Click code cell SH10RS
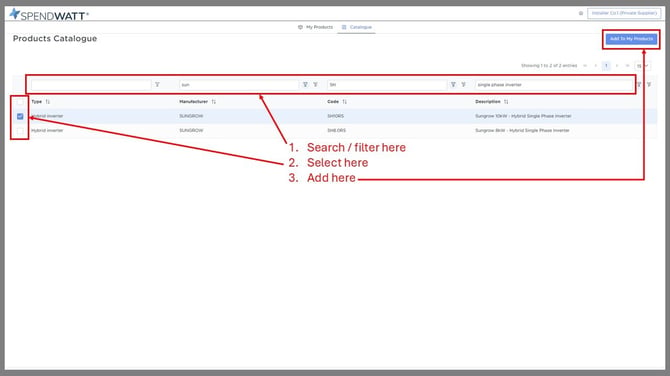 (x=335, y=116)
